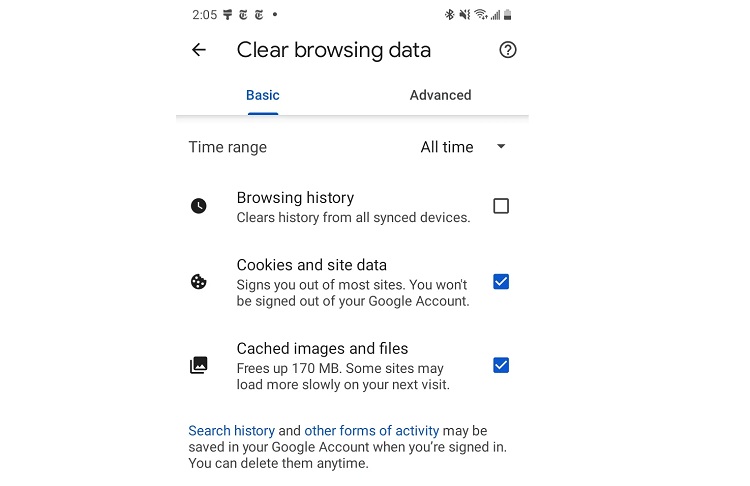Viewport: 750px width, 486px height.
Task: Tap the back arrow icon
Action: 199,50
